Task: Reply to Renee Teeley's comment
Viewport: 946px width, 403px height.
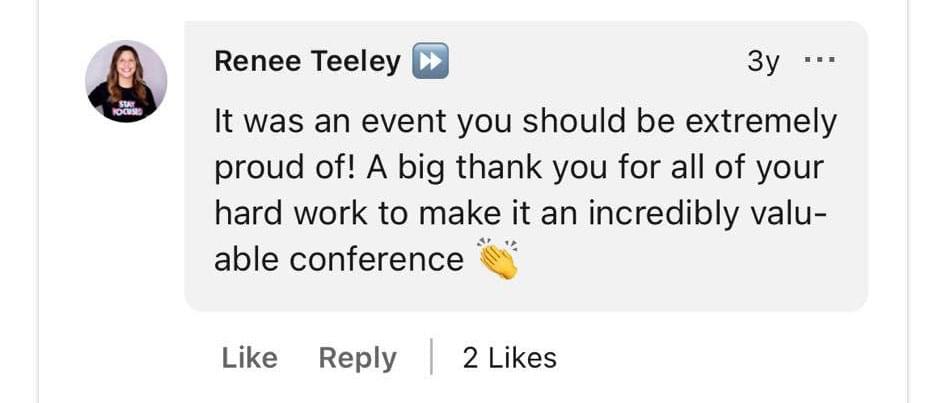Action: point(357,358)
